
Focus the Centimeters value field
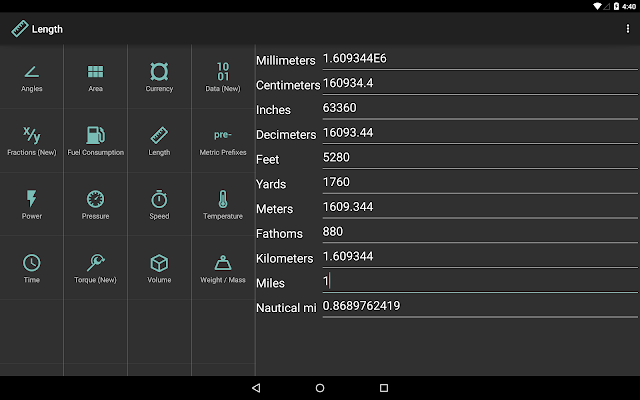click(x=480, y=84)
